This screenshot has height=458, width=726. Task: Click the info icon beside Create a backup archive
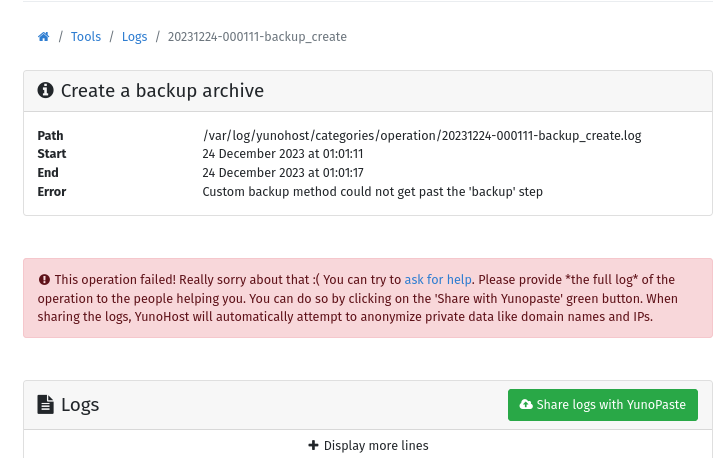tap(45, 90)
